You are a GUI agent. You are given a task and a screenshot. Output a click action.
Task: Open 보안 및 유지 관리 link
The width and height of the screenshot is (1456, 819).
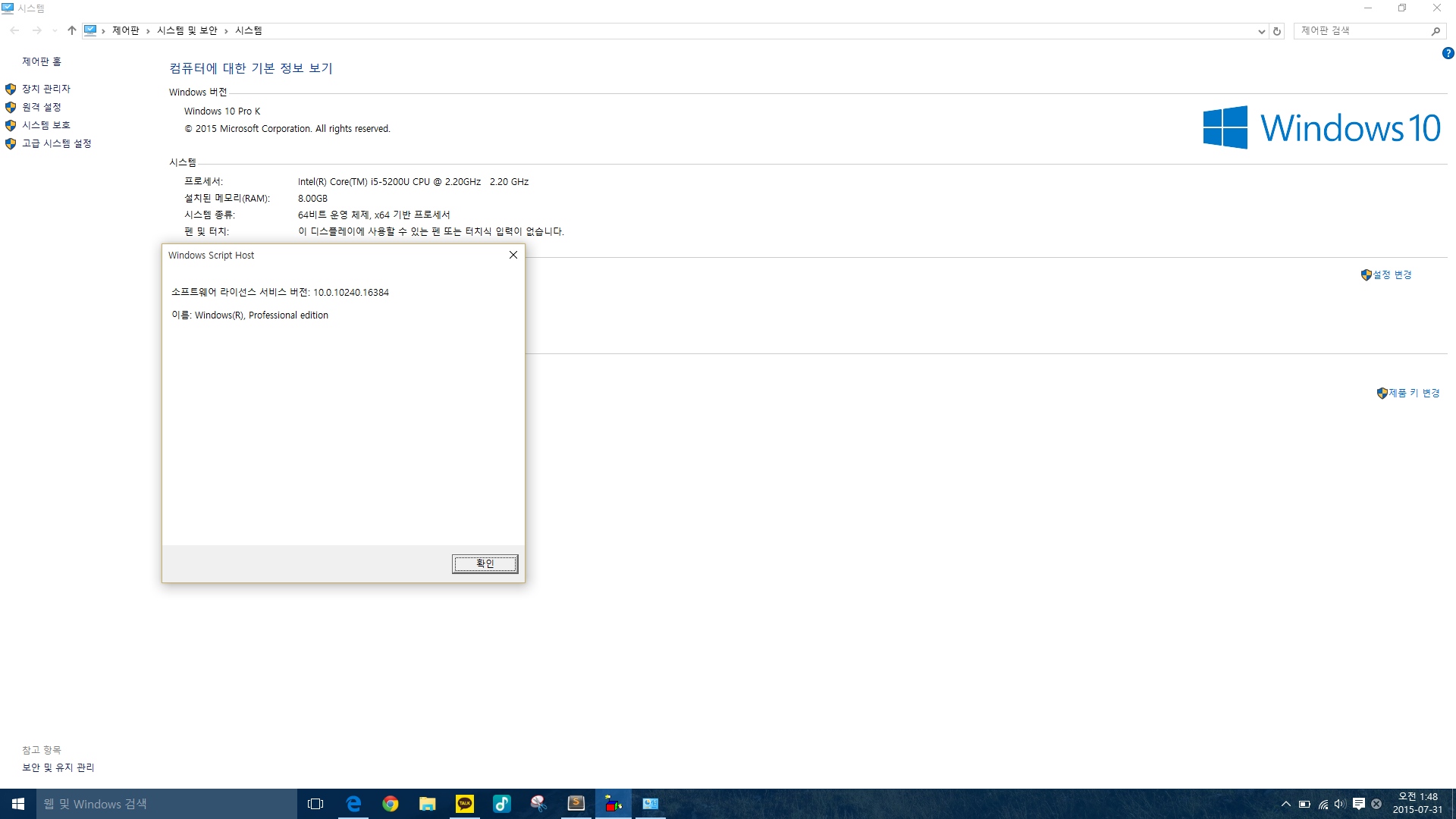coord(58,767)
